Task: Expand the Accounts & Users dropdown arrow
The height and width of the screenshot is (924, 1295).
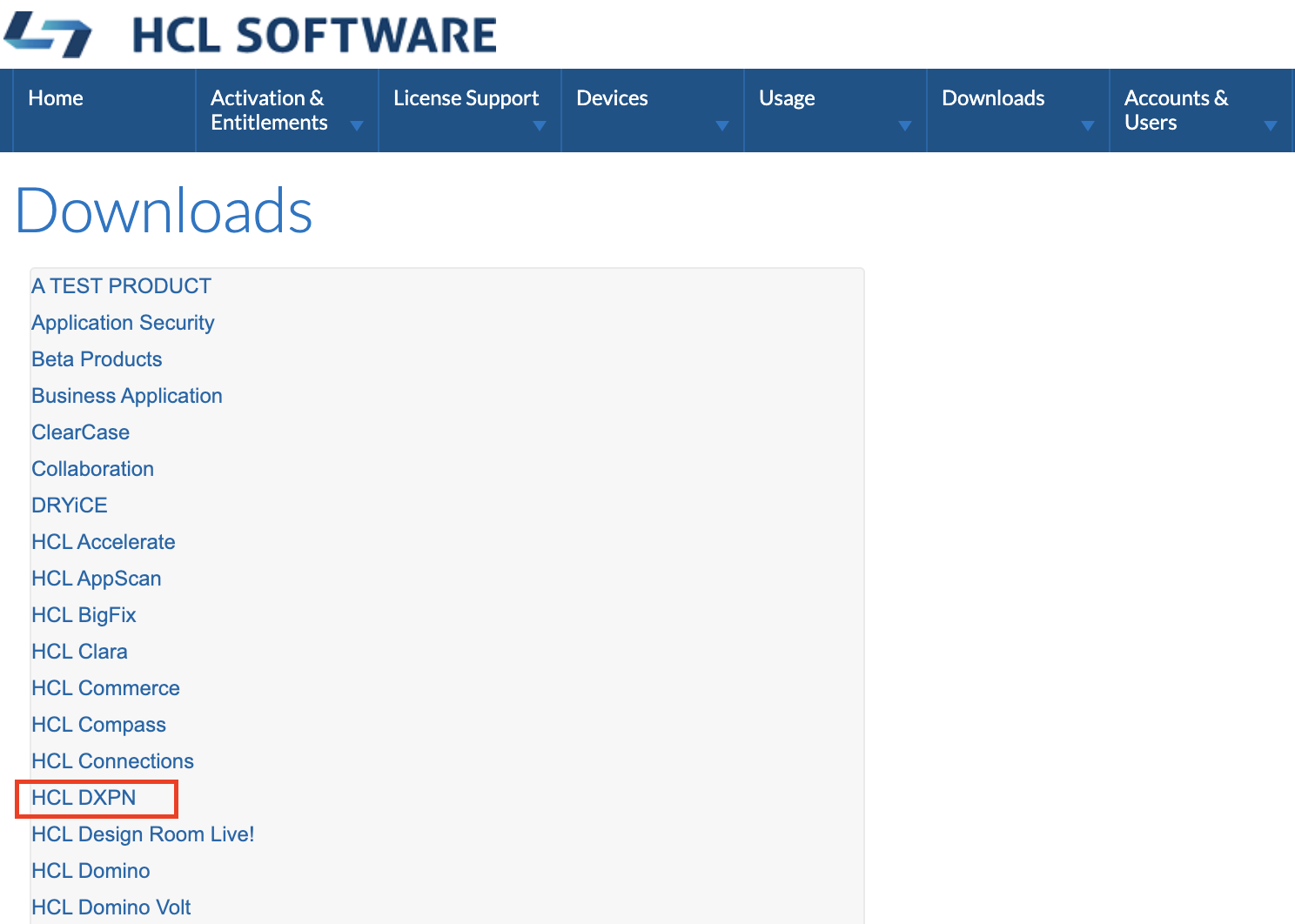Action: click(x=1271, y=126)
